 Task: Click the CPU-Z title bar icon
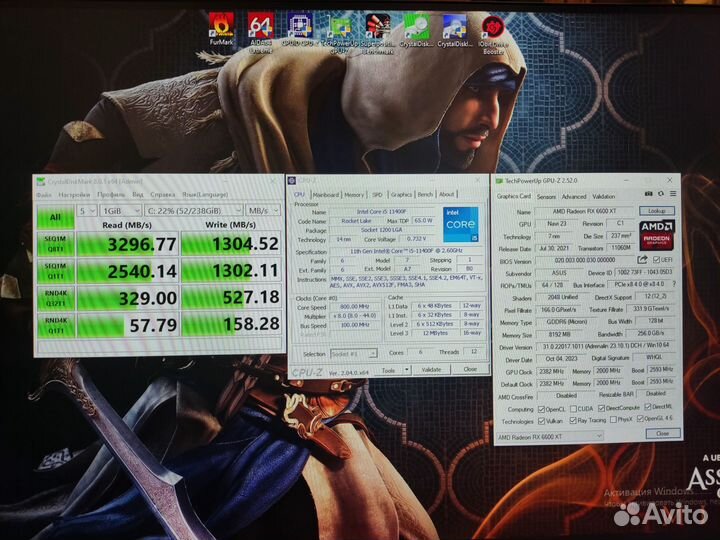pos(292,180)
